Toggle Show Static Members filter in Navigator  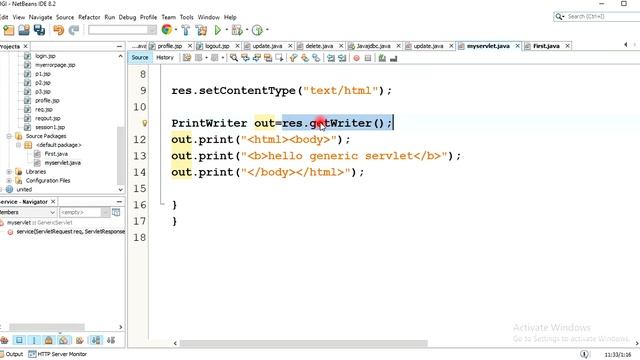[x=34, y=340]
